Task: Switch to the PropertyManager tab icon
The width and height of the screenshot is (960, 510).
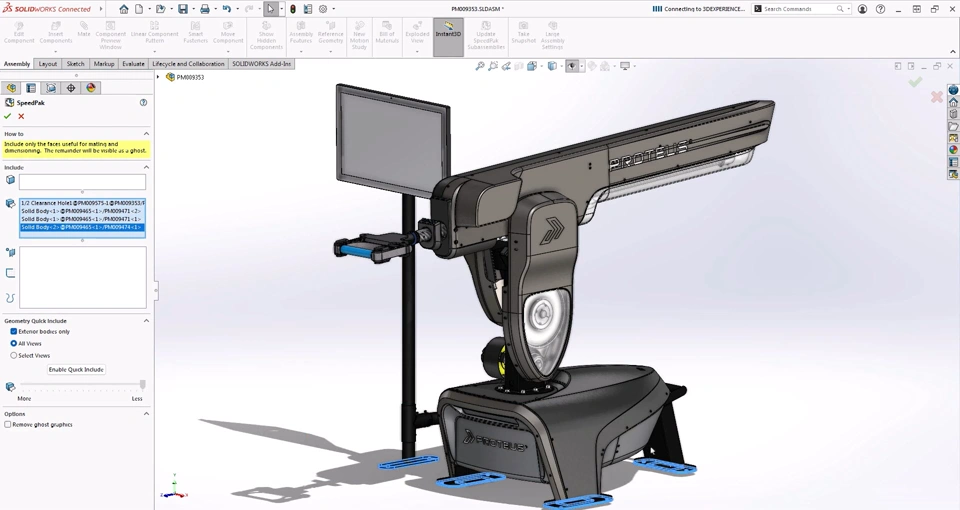Action: tap(31, 88)
